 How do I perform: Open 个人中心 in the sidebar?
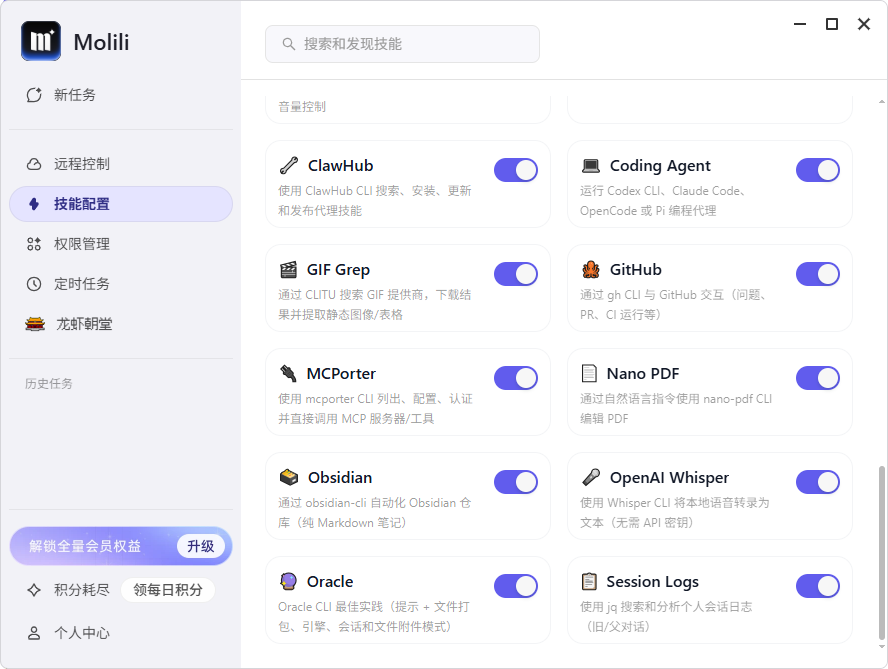(121, 633)
